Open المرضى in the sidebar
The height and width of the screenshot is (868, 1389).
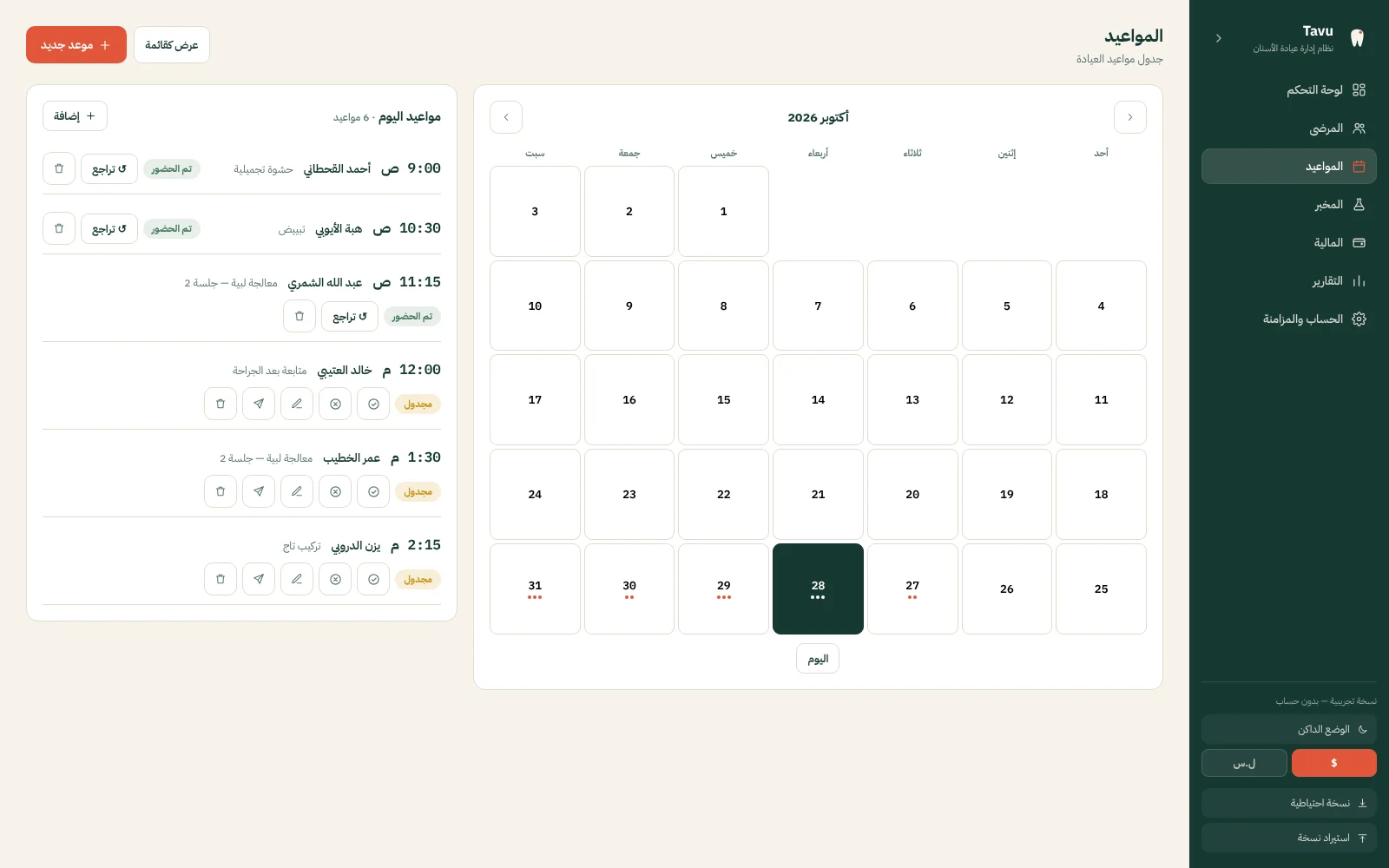point(1289,128)
